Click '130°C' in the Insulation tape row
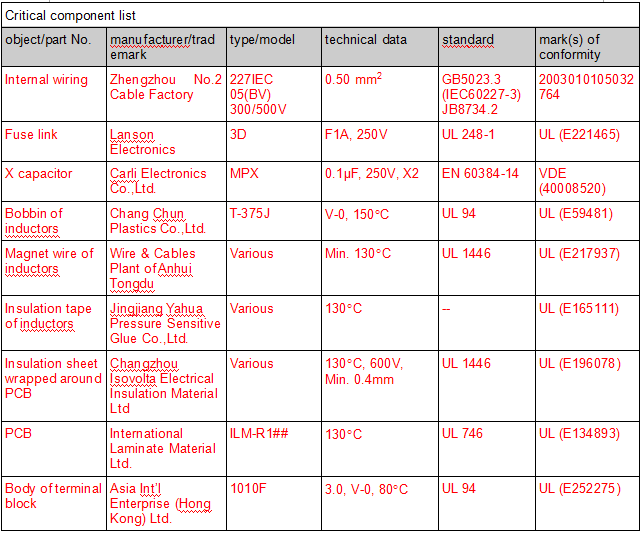 click(380, 323)
